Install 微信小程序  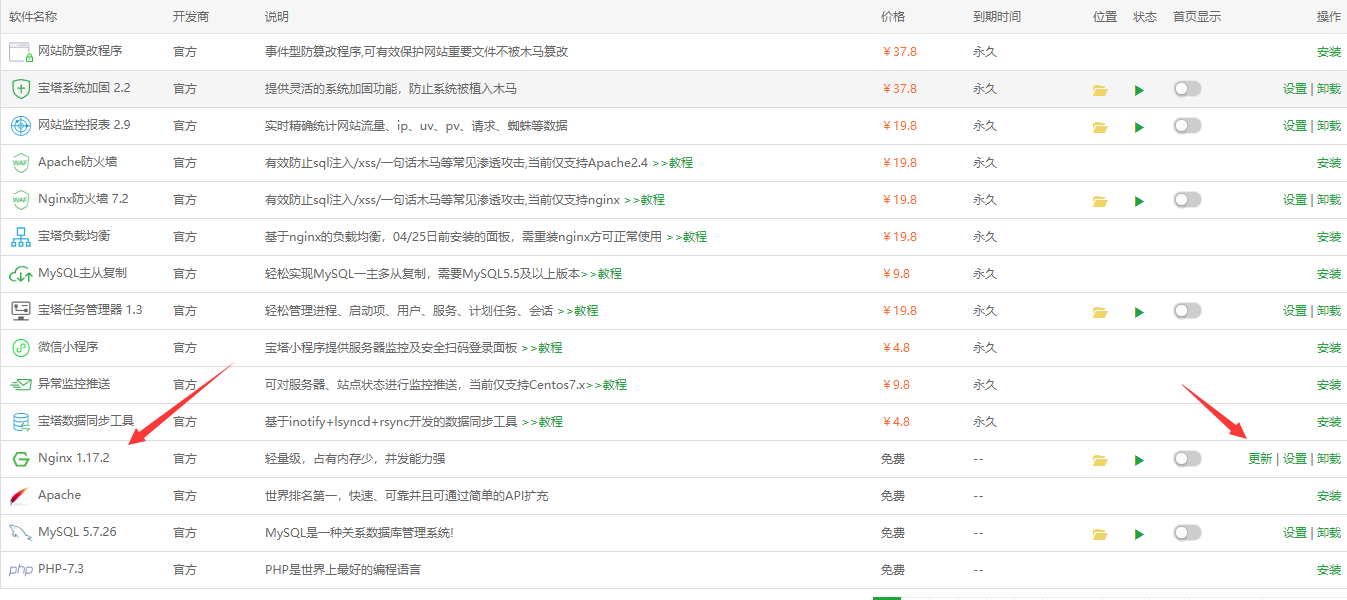coord(1329,348)
